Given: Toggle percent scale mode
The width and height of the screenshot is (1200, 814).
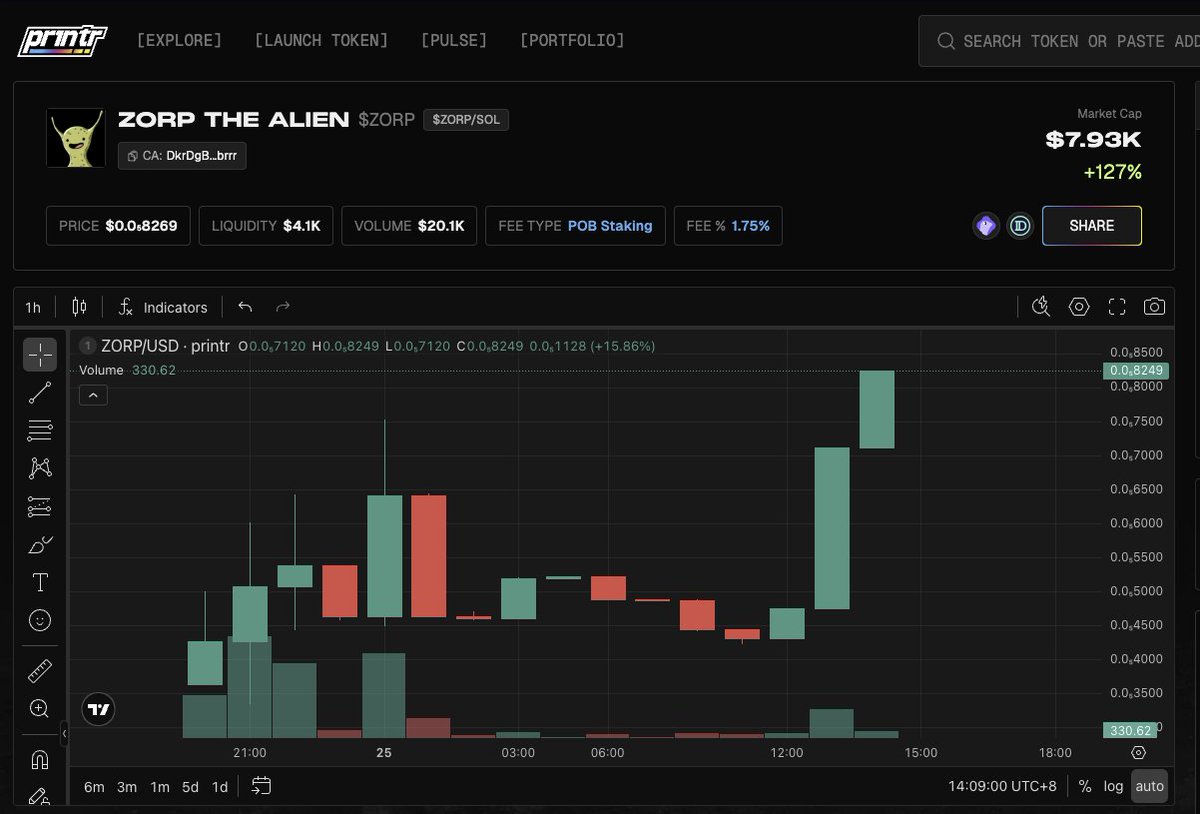Looking at the screenshot, I should coord(1085,787).
